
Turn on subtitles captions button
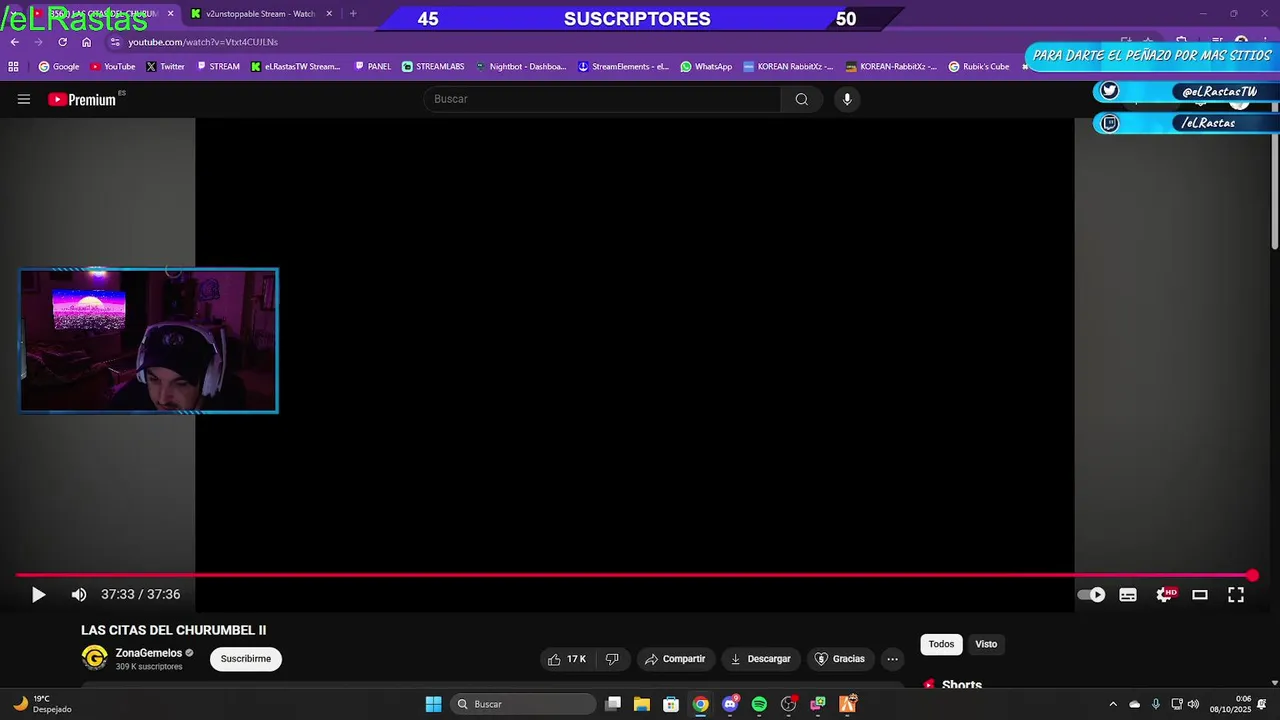(x=1128, y=595)
